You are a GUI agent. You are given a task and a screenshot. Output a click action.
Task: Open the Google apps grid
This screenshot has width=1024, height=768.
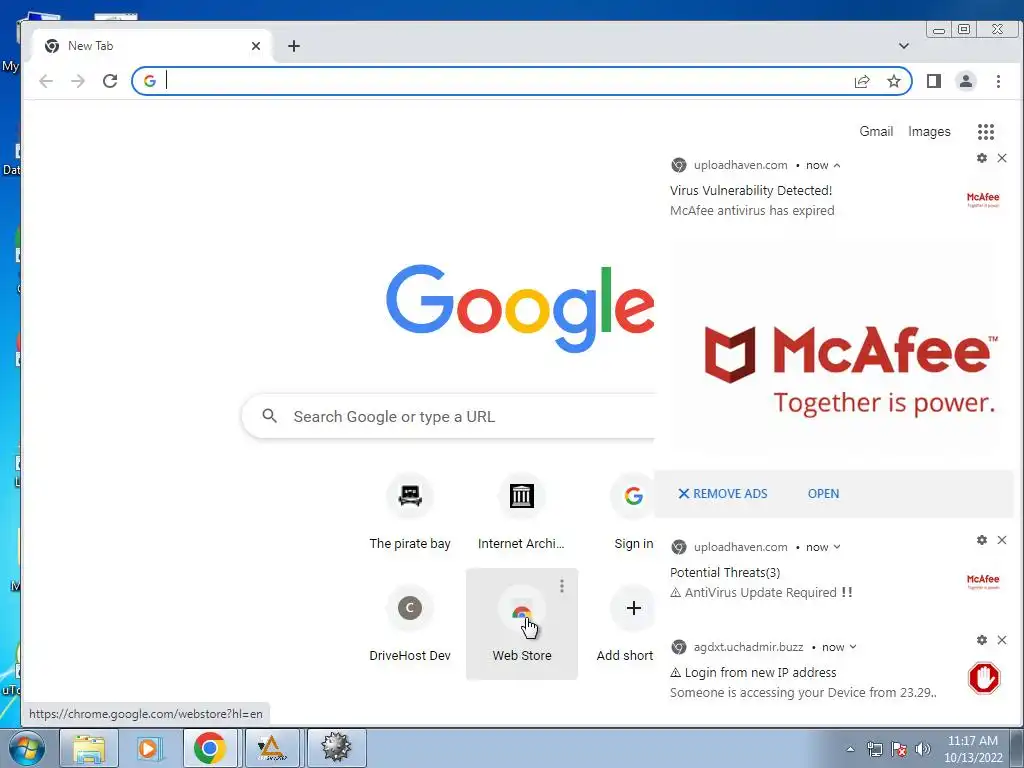coord(986,132)
